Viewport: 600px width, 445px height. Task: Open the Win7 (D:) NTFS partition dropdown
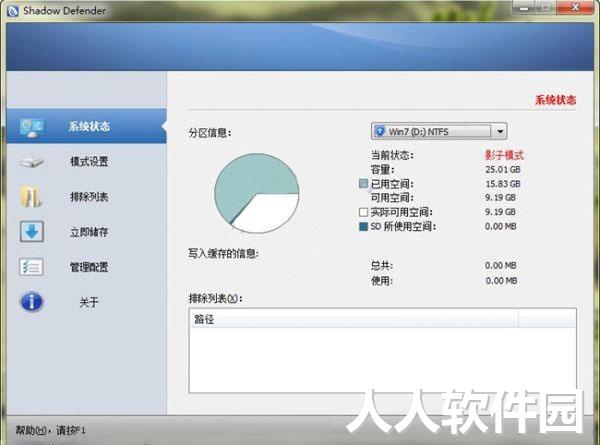coord(439,132)
